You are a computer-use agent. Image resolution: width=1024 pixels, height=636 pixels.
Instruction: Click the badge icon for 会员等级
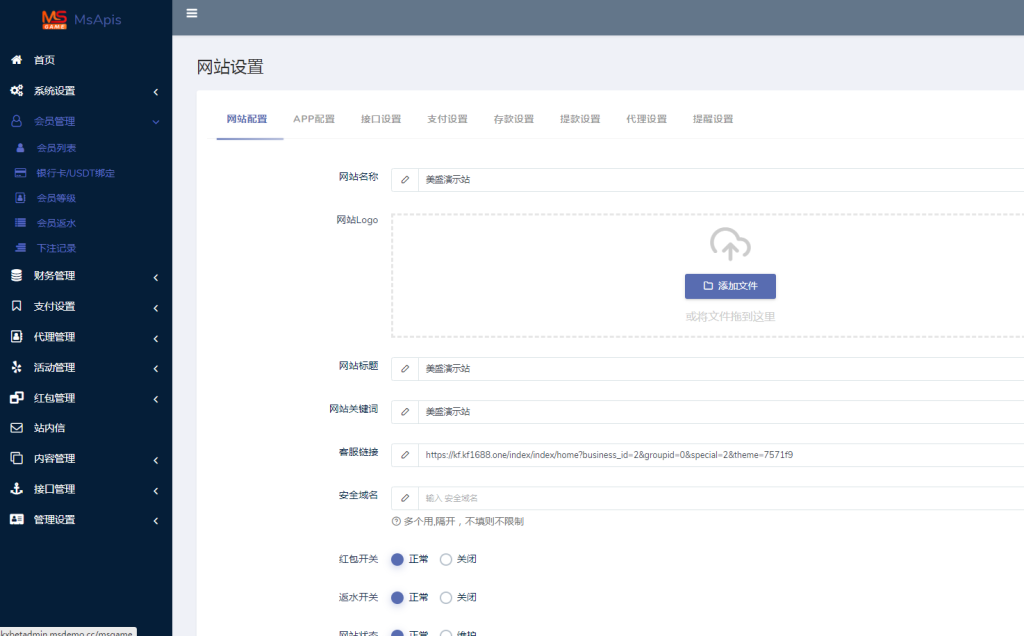coord(20,198)
